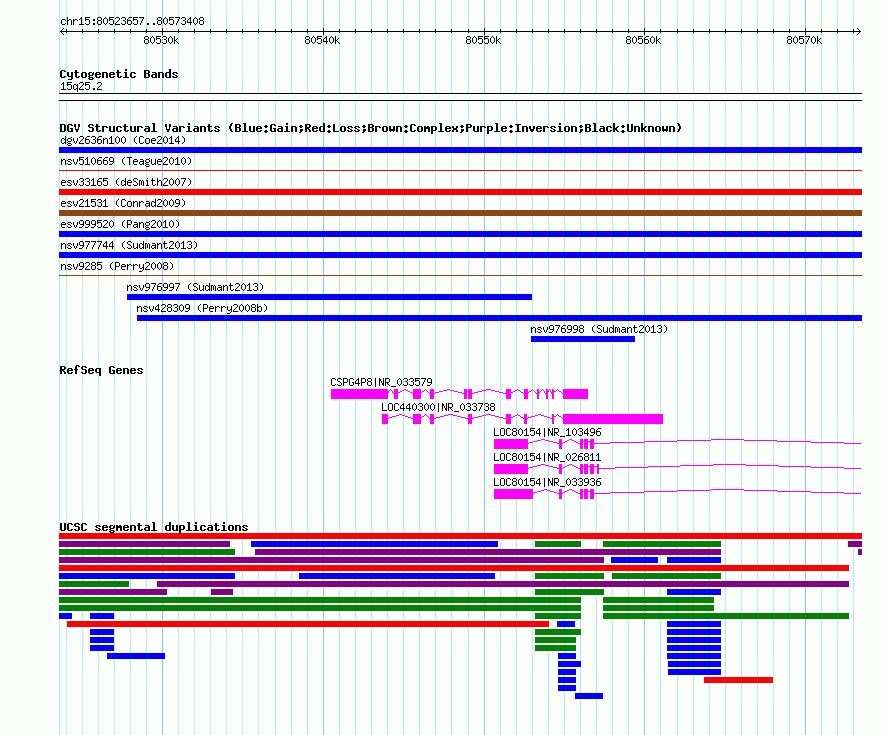
Task: Click the LOC440300|NR_033738 gene label
Action: point(438,407)
